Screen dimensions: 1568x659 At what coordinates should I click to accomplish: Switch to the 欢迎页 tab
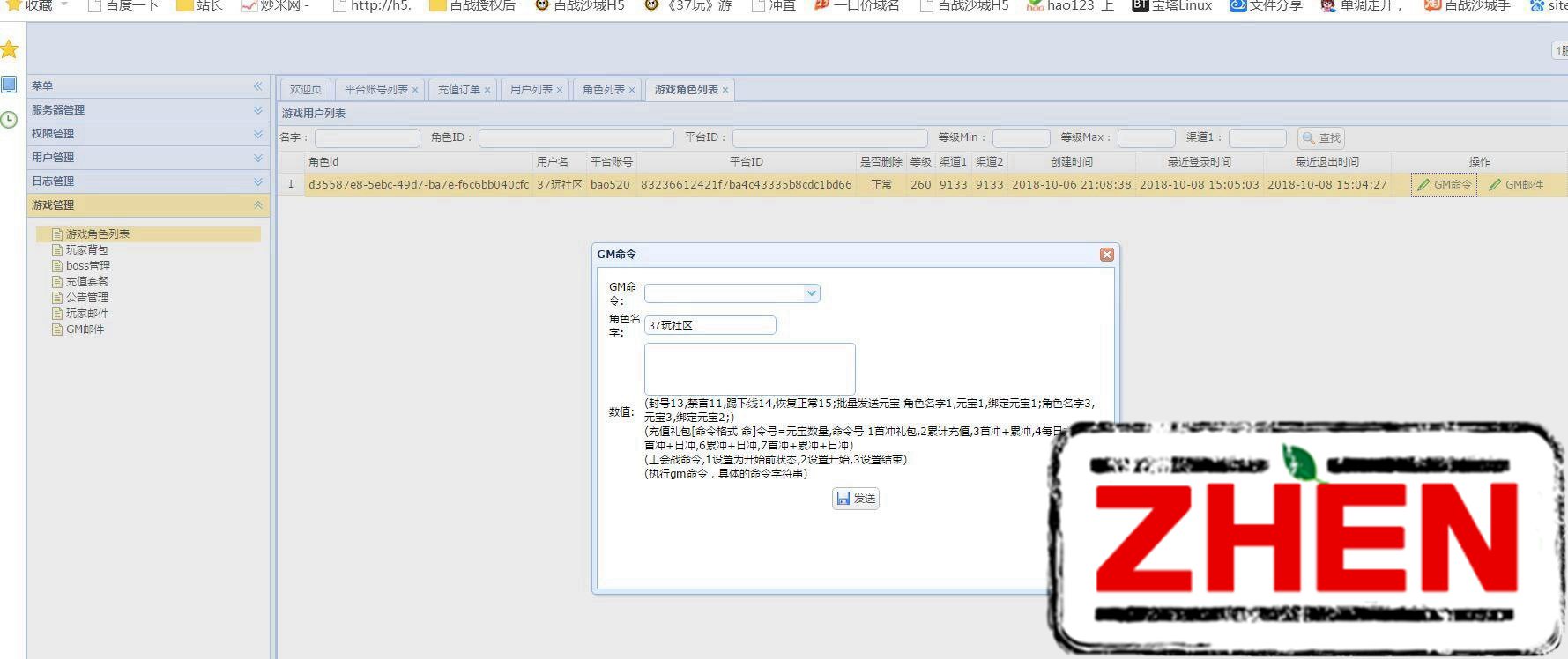pyautogui.click(x=305, y=90)
